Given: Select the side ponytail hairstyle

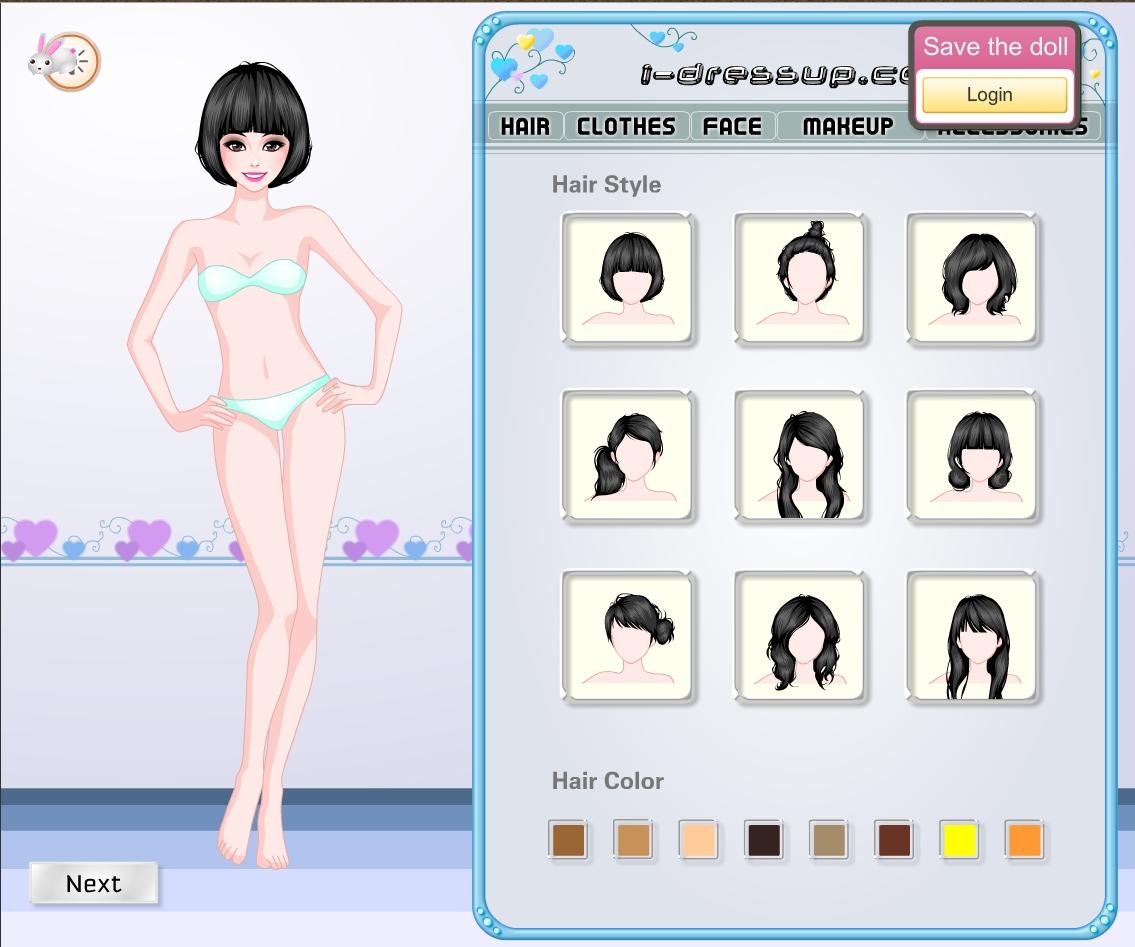Looking at the screenshot, I should (627, 456).
